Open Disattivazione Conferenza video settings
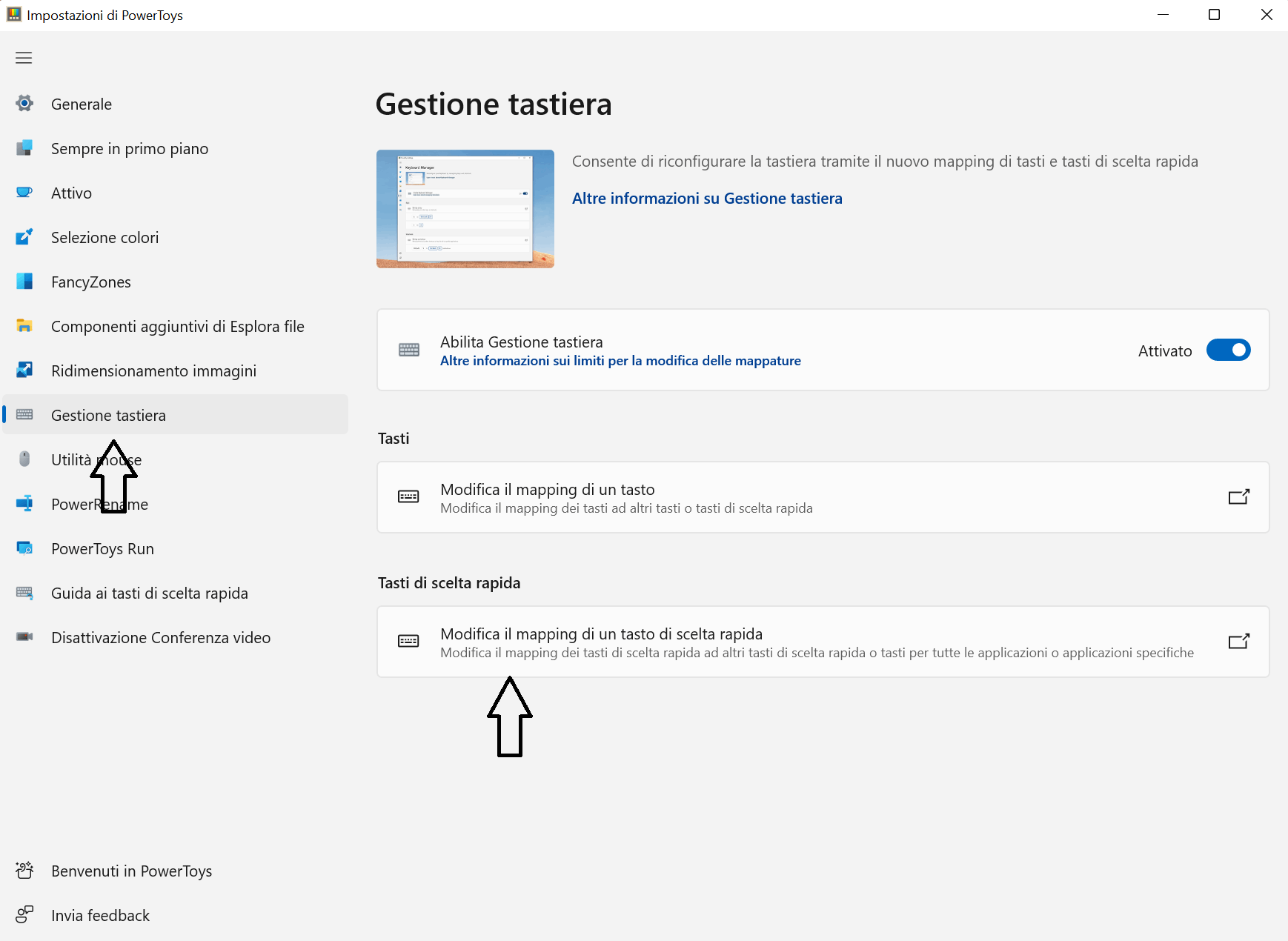Image resolution: width=1288 pixels, height=941 pixels. coord(176,637)
